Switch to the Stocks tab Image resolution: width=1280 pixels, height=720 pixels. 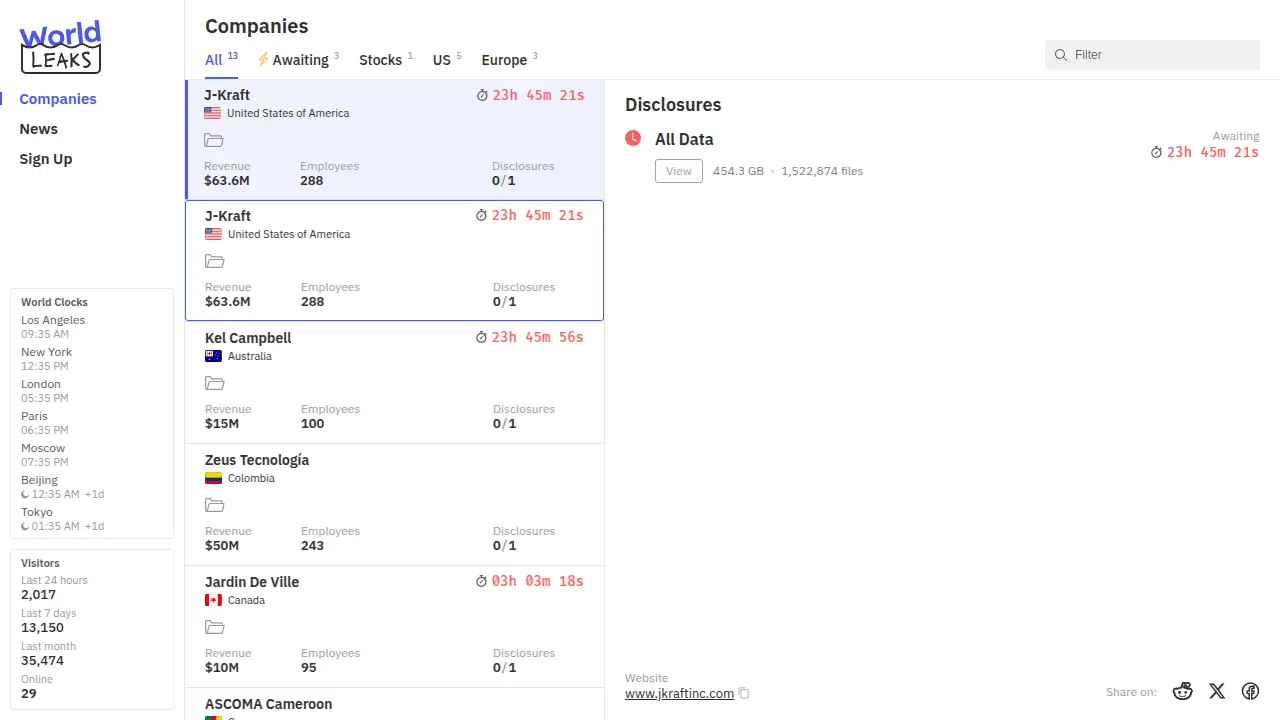(381, 60)
